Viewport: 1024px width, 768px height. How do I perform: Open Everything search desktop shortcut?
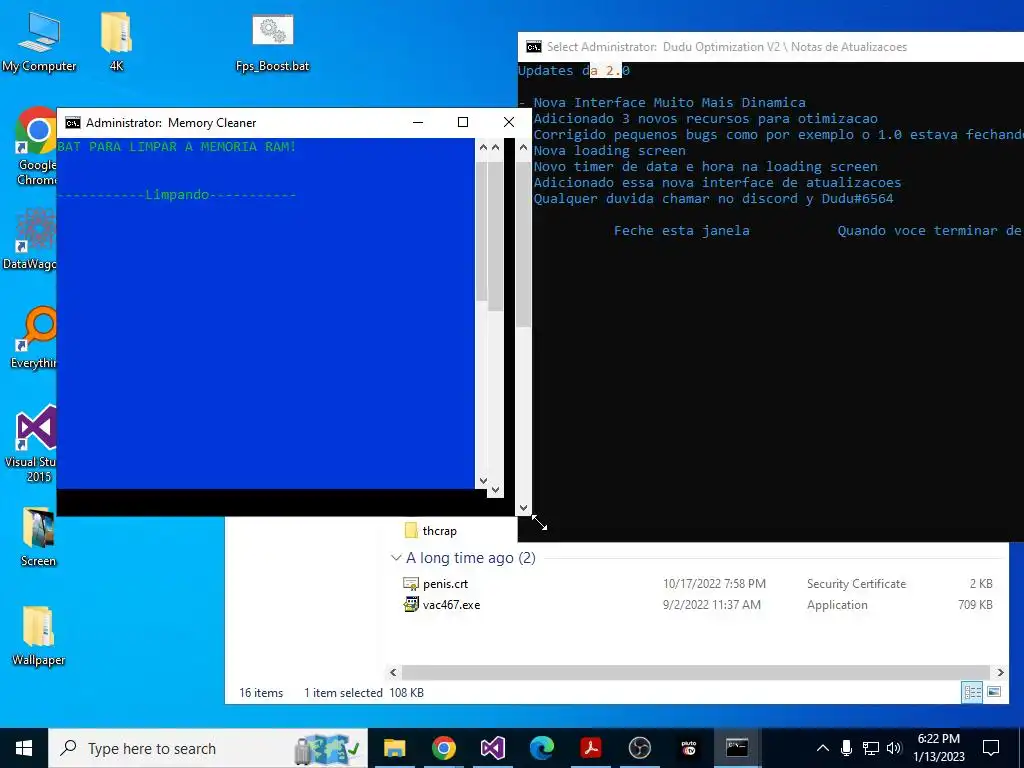34,337
